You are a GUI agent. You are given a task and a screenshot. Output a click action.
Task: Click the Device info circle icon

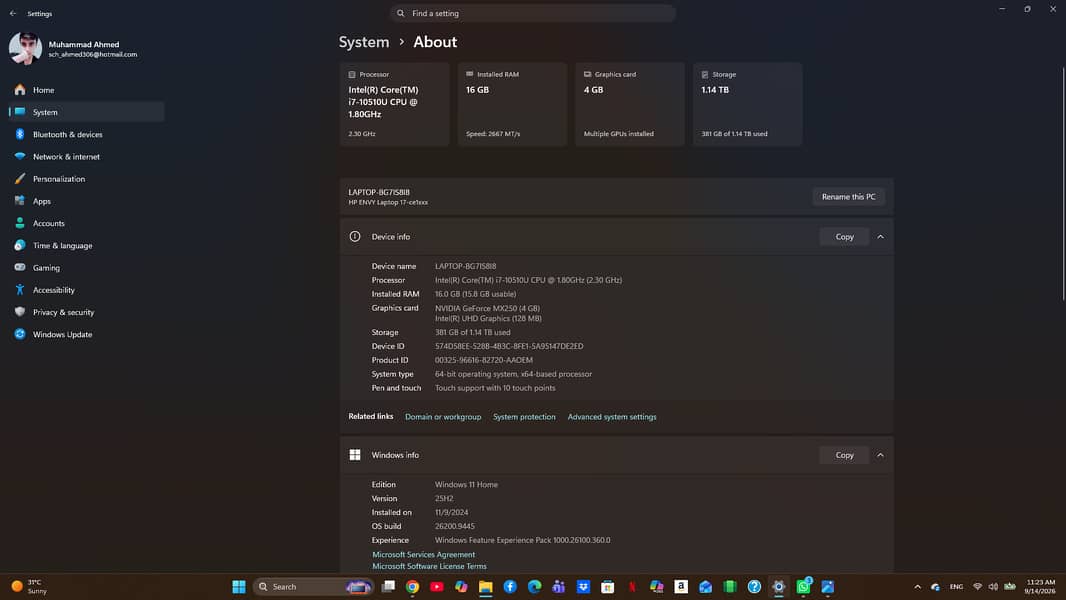(x=355, y=236)
